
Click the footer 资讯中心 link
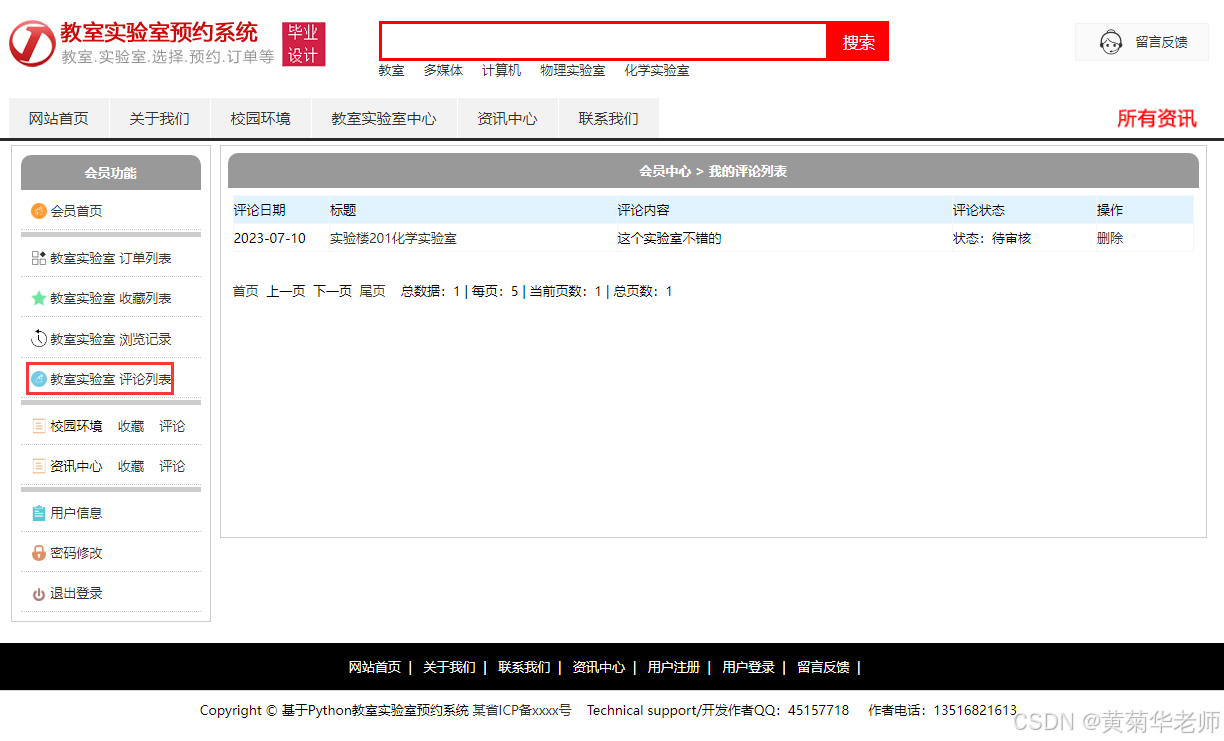pos(599,667)
